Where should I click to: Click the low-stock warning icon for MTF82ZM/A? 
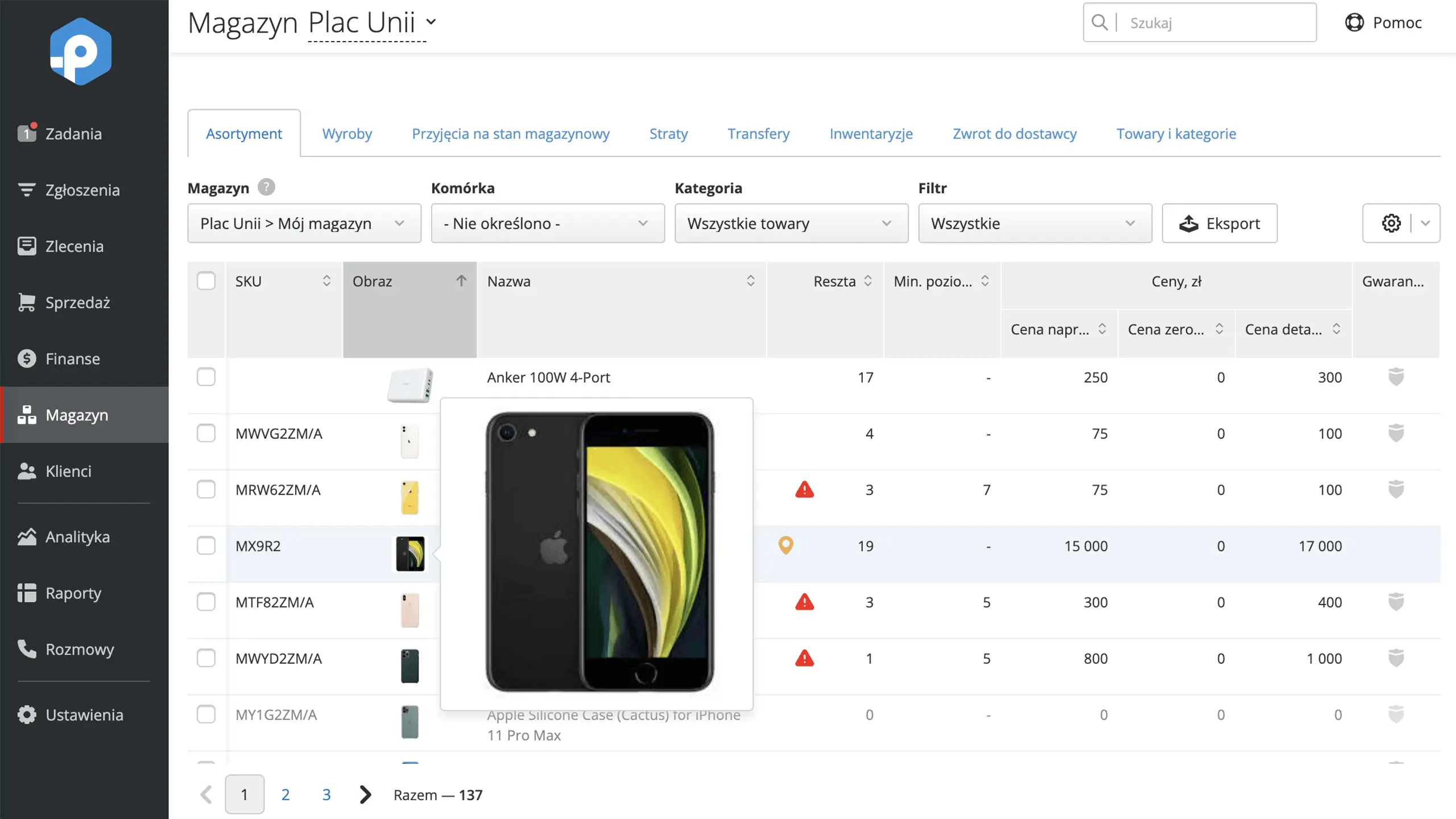804,602
